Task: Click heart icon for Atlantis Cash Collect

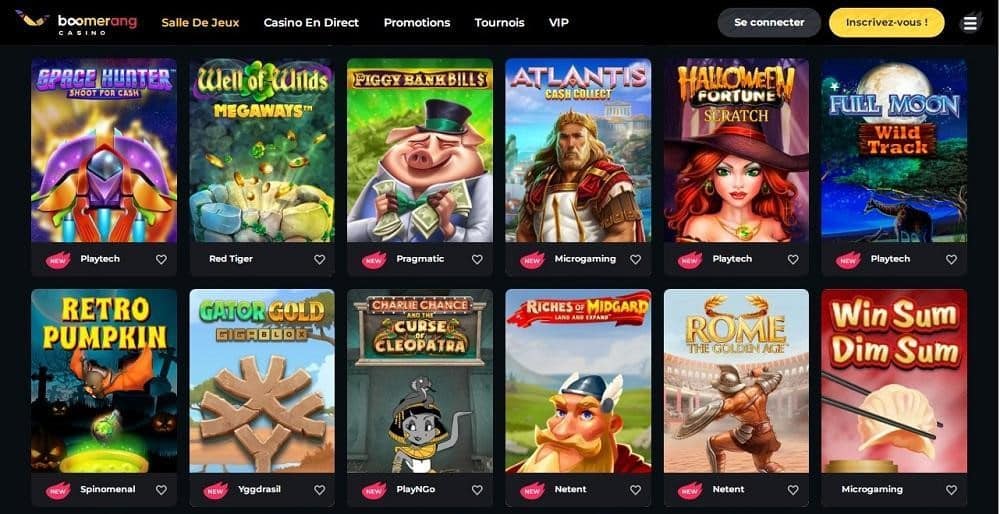Action: pos(635,260)
